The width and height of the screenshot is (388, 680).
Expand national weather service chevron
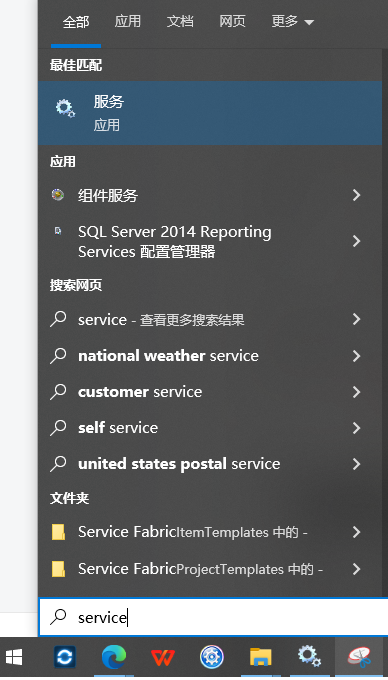356,356
